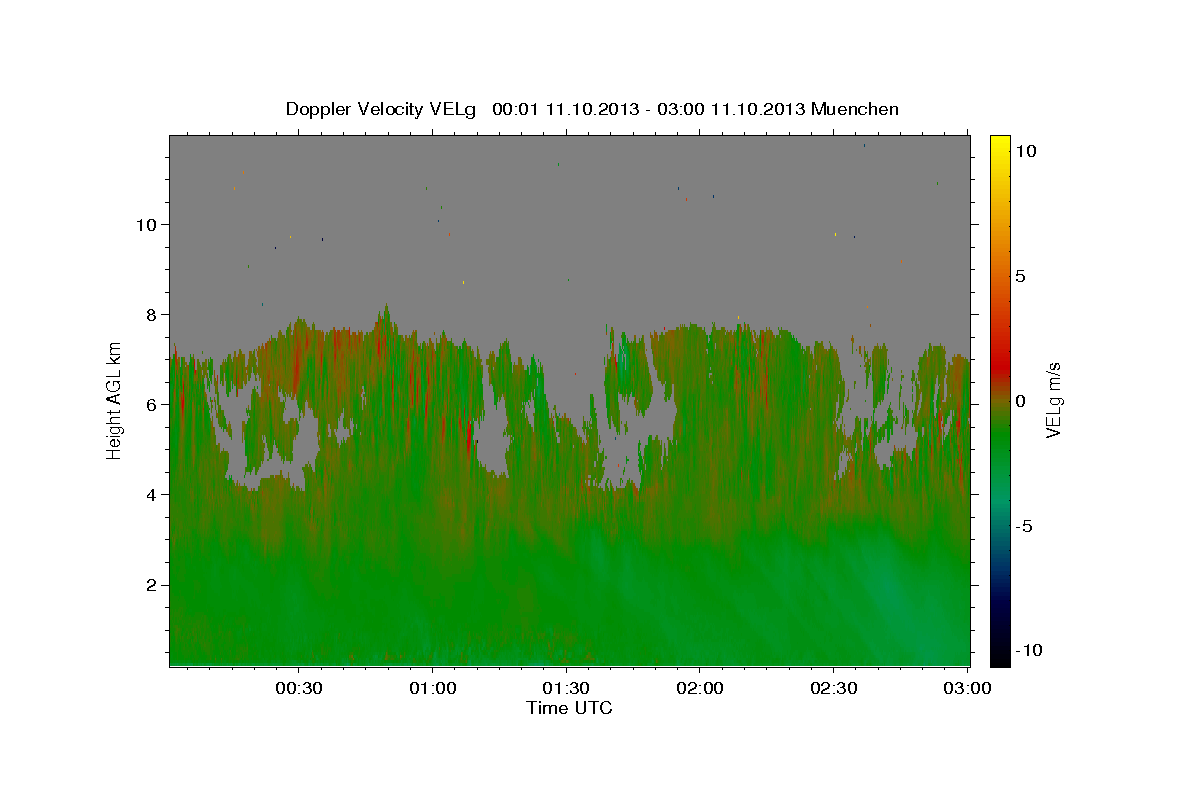Click the 02:30 time tick label
1200x800 pixels.
833,689
